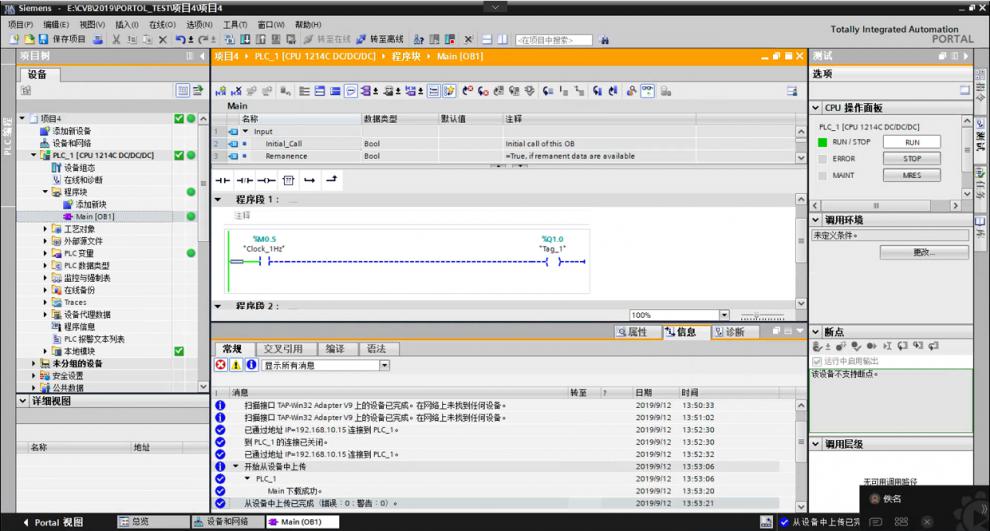
Task: Toggle error messages filter
Action: tap(220, 365)
